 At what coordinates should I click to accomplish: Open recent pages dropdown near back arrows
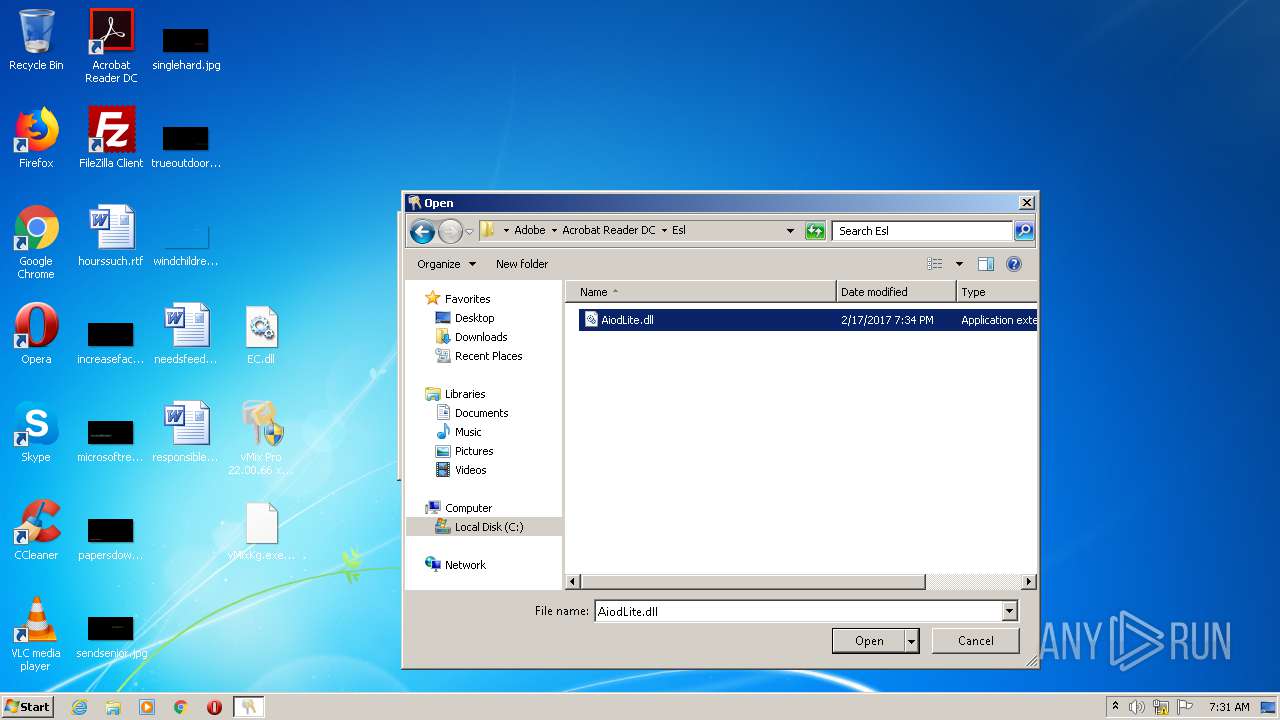469,232
